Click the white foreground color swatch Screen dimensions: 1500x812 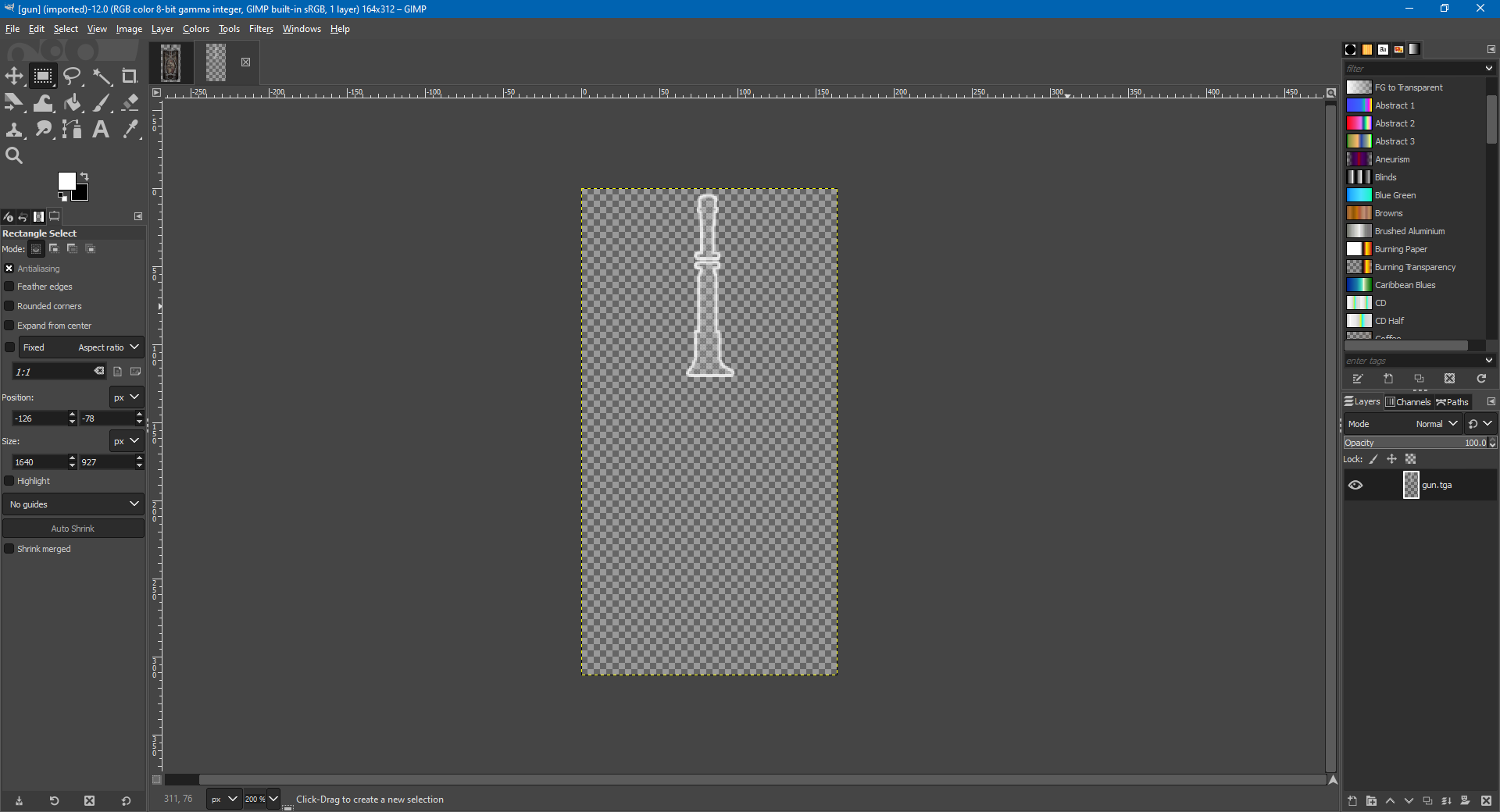(x=66, y=181)
